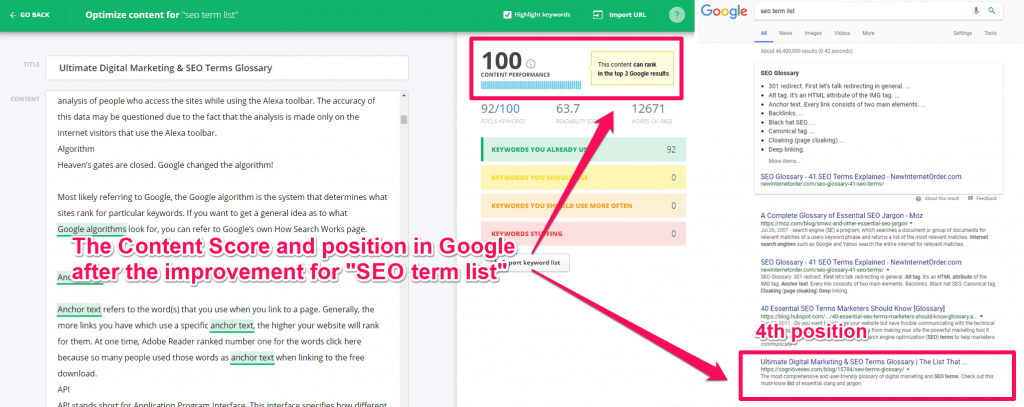Viewport: 1024px width, 407px height.
Task: Expand the Keywords You Should Use section
Action: pos(583,177)
